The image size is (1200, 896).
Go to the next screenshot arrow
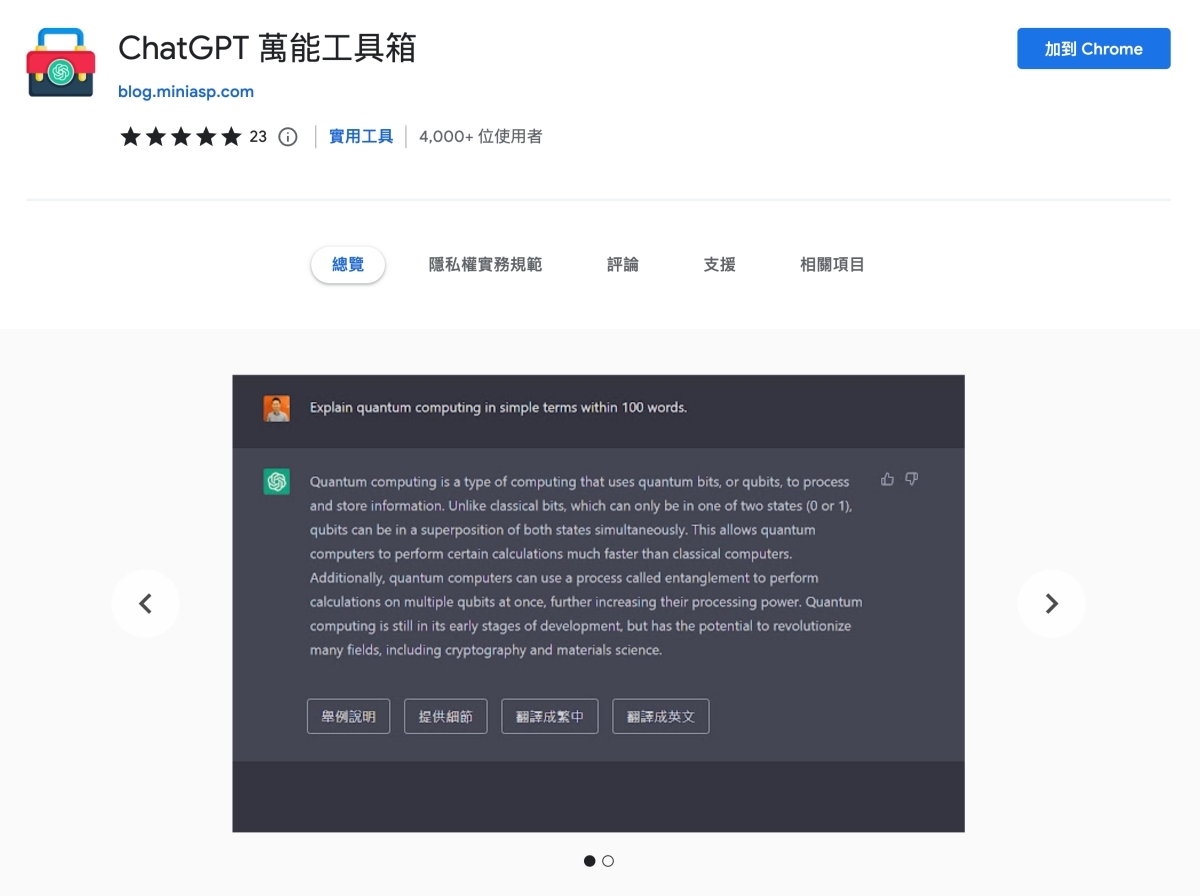(1051, 603)
